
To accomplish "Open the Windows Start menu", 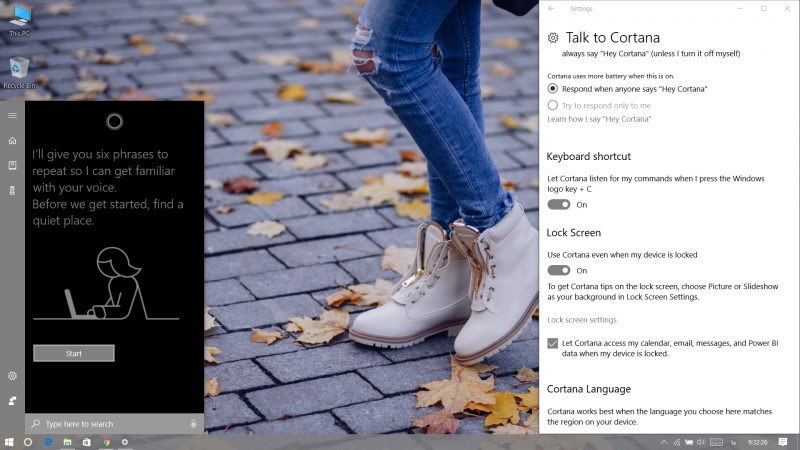I will click(9, 442).
